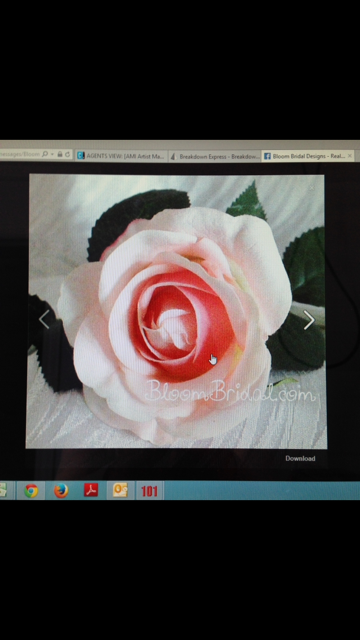Viewport: 360px width, 640px height.
Task: Click the refresh icon in address bar
Action: tap(68, 154)
